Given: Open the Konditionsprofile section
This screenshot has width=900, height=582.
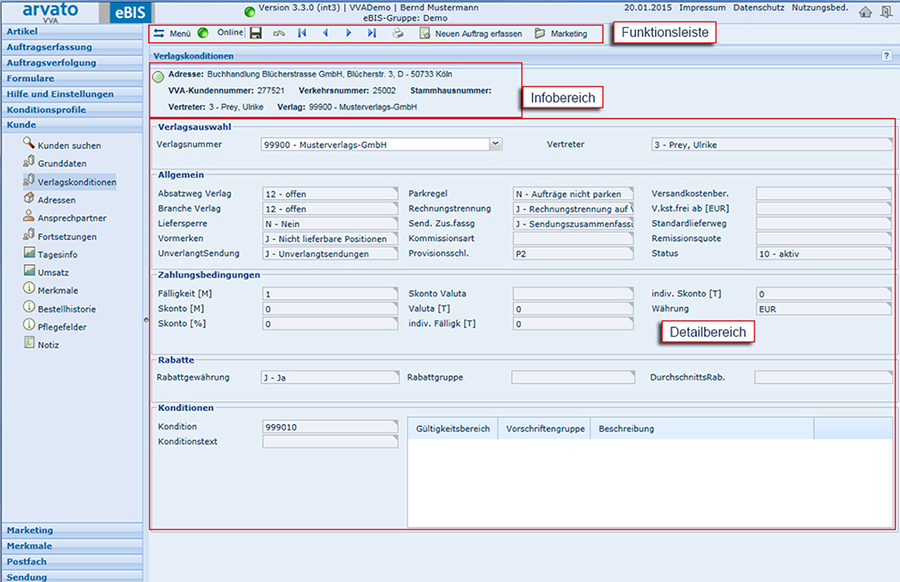Looking at the screenshot, I should point(72,110).
